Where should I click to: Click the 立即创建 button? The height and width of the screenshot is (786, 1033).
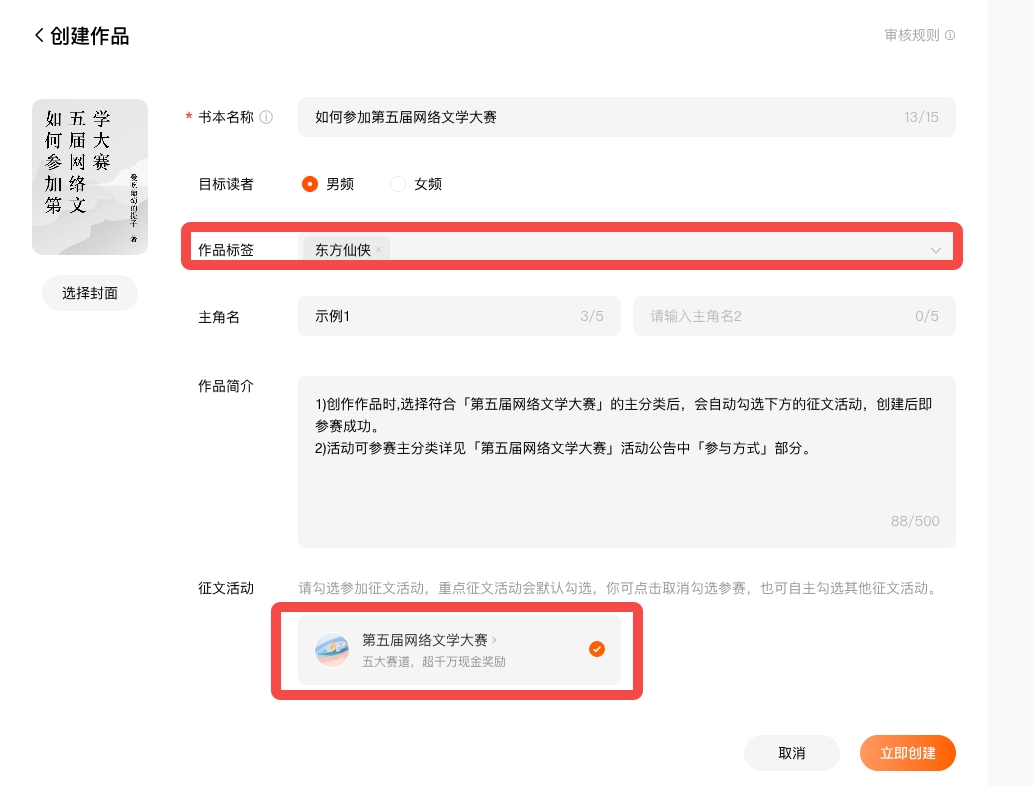click(x=907, y=753)
